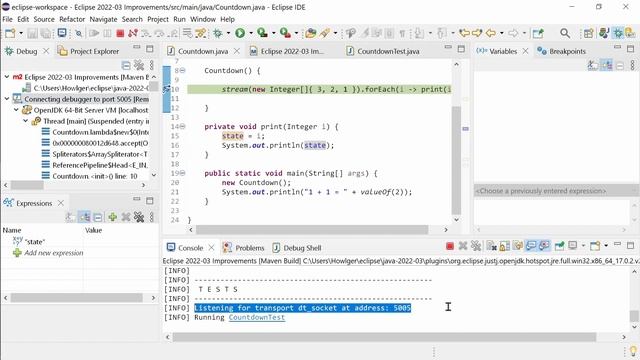Click the Back navigation arrow in toolbar
Viewport: 640px width, 360px height.
click(491, 33)
